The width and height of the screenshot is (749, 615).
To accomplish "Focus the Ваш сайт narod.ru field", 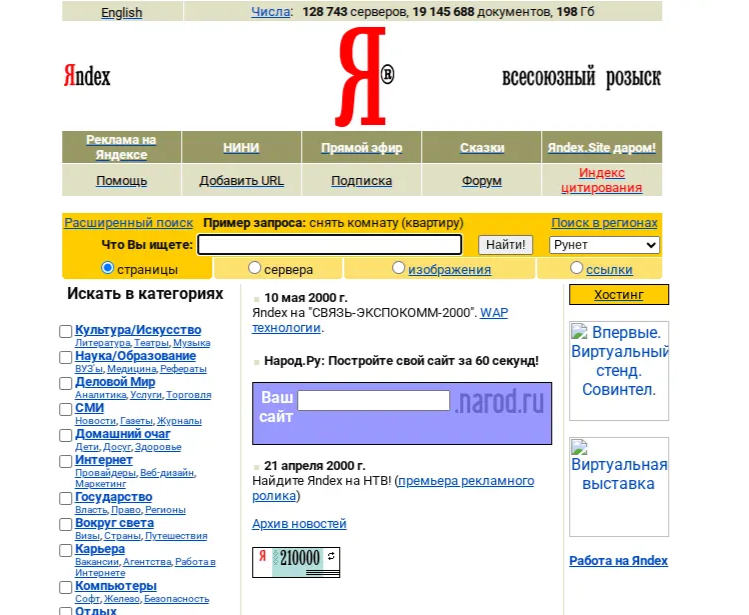I will click(x=374, y=400).
